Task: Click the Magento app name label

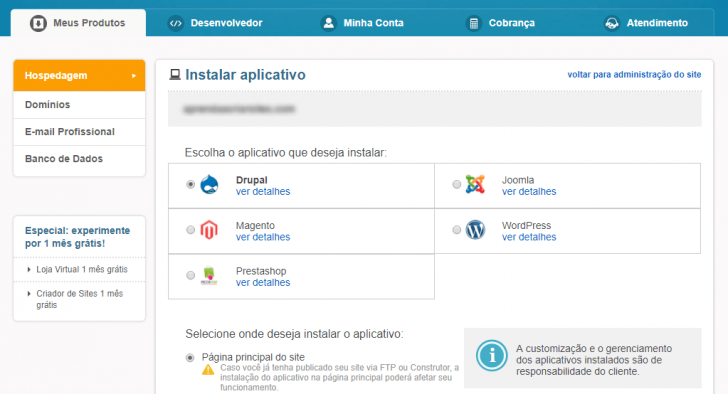Action: [255, 225]
